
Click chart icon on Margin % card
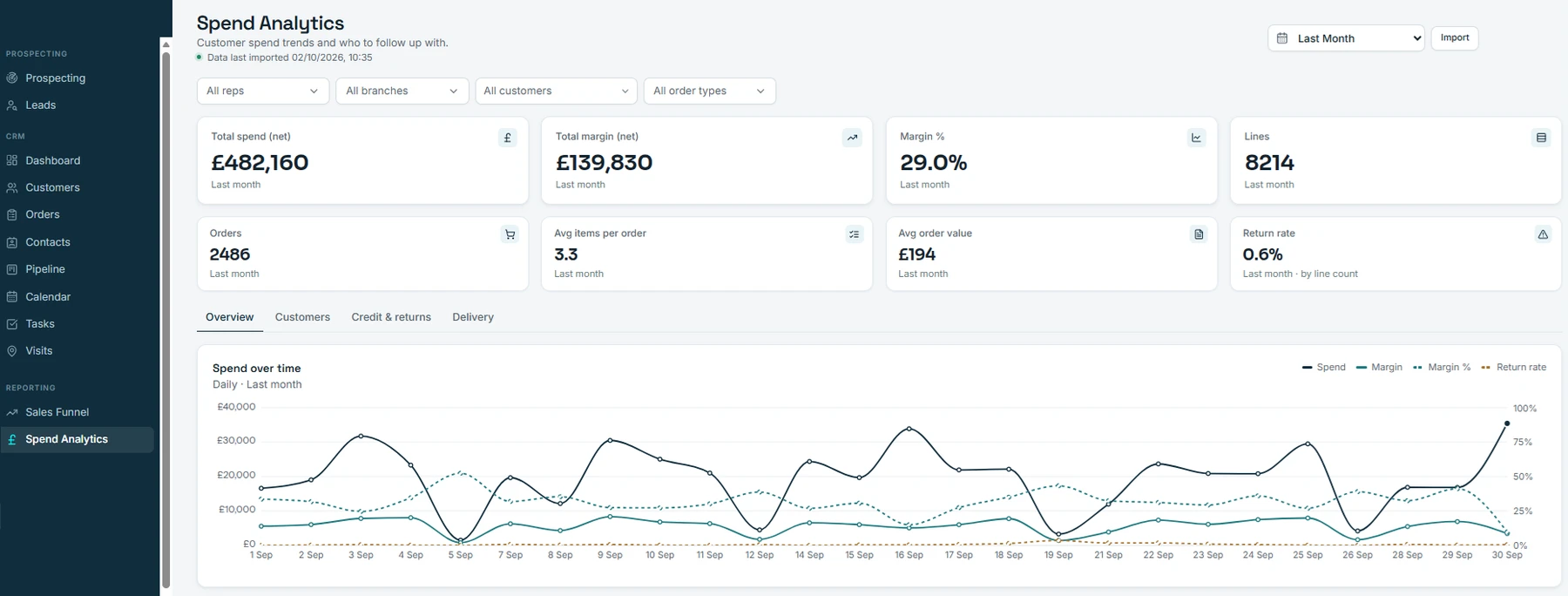coord(1197,138)
